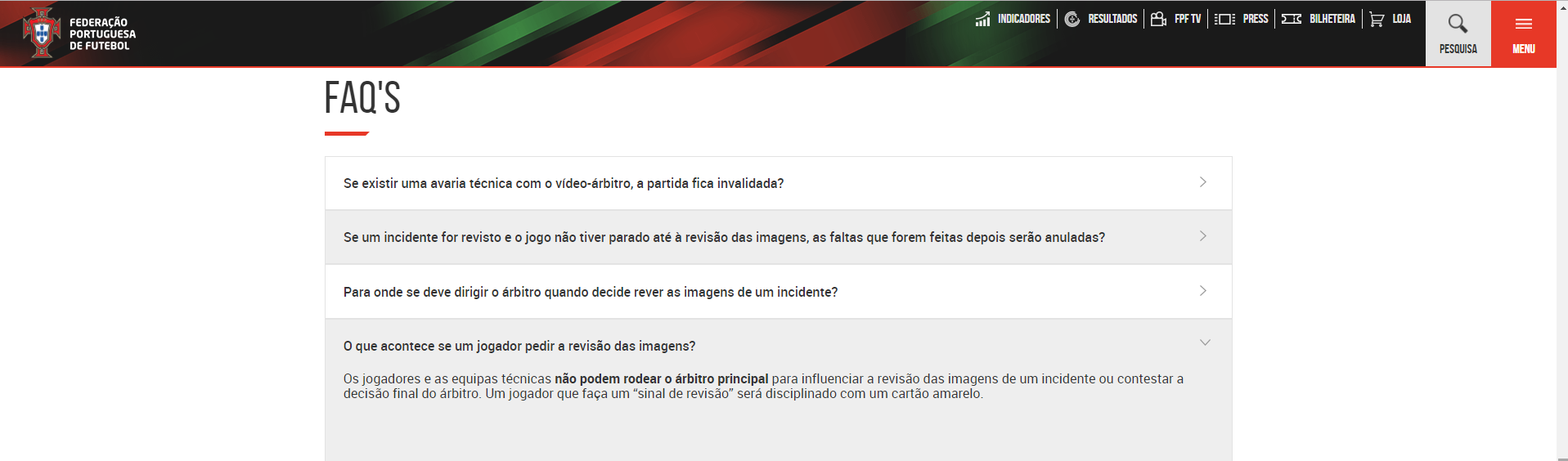Click the Loja shopping cart icon
Image resolution: width=1568 pixels, height=461 pixels.
point(1377,19)
